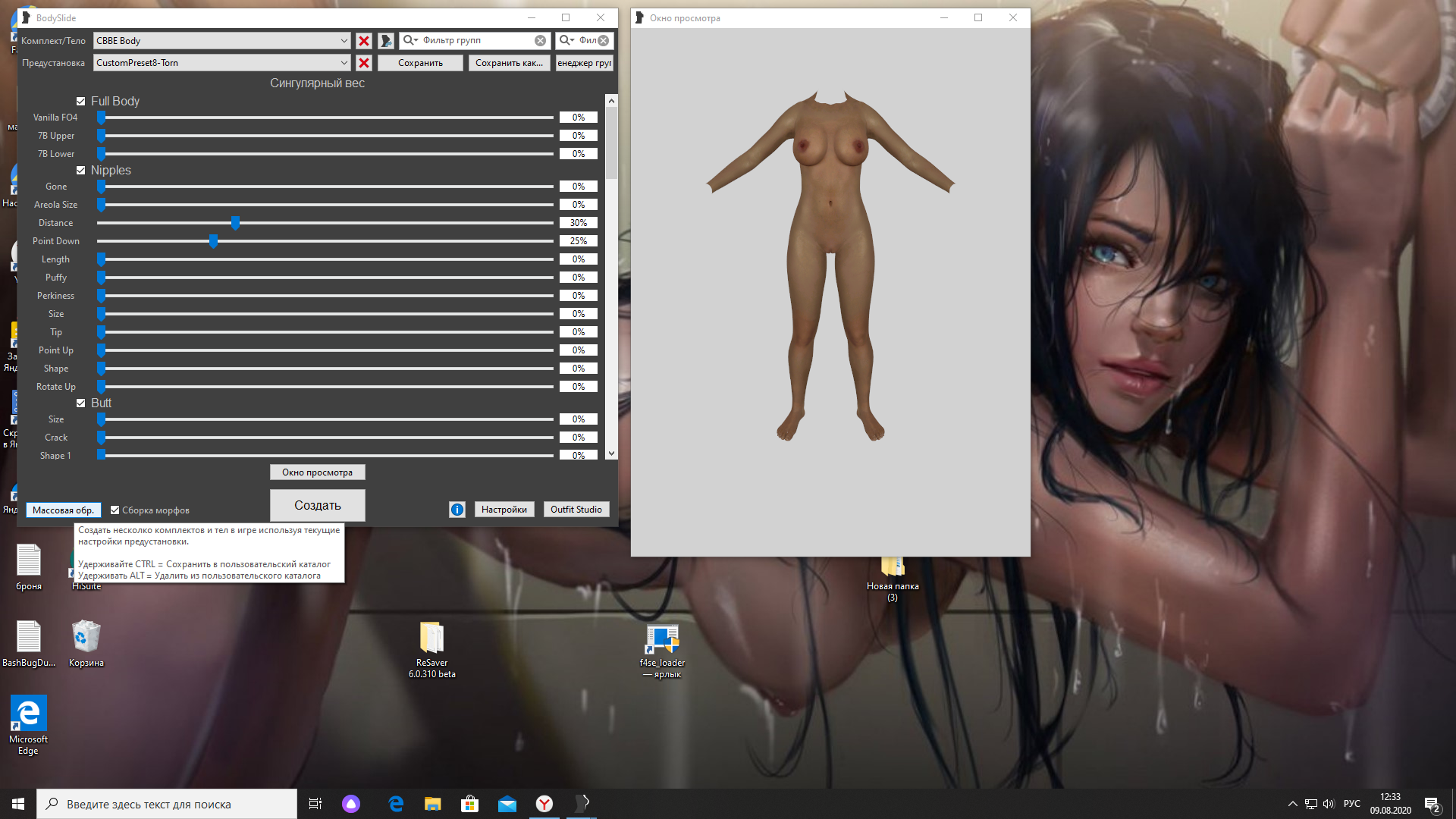Click the Сохранить как... button
The image size is (1456, 819).
[509, 63]
